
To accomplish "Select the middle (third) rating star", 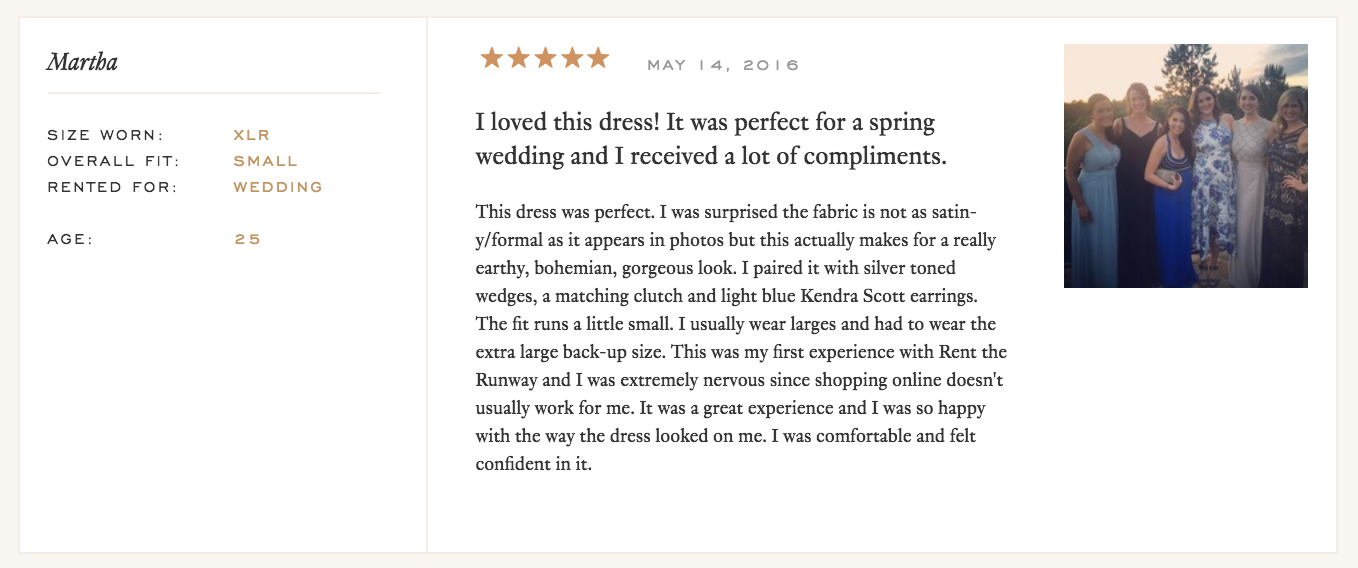I will pyautogui.click(x=545, y=58).
